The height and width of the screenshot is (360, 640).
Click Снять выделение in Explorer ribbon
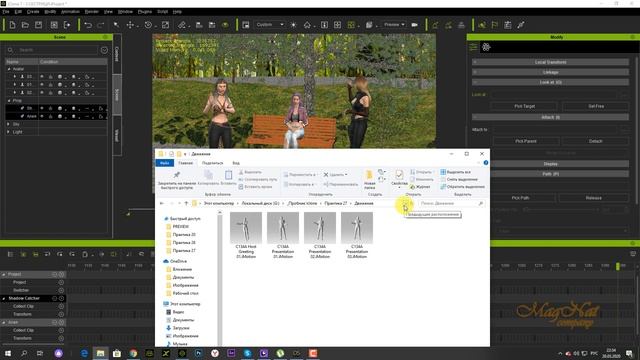(x=459, y=180)
